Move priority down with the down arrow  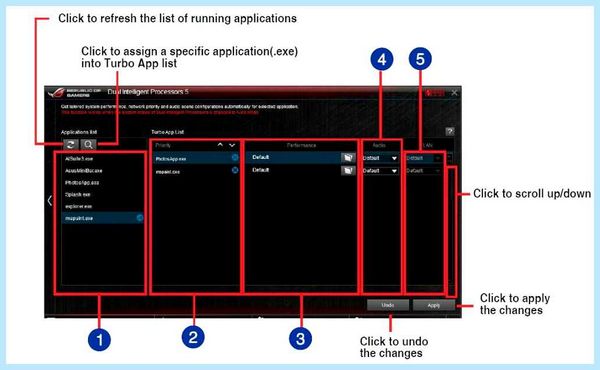coord(232,145)
